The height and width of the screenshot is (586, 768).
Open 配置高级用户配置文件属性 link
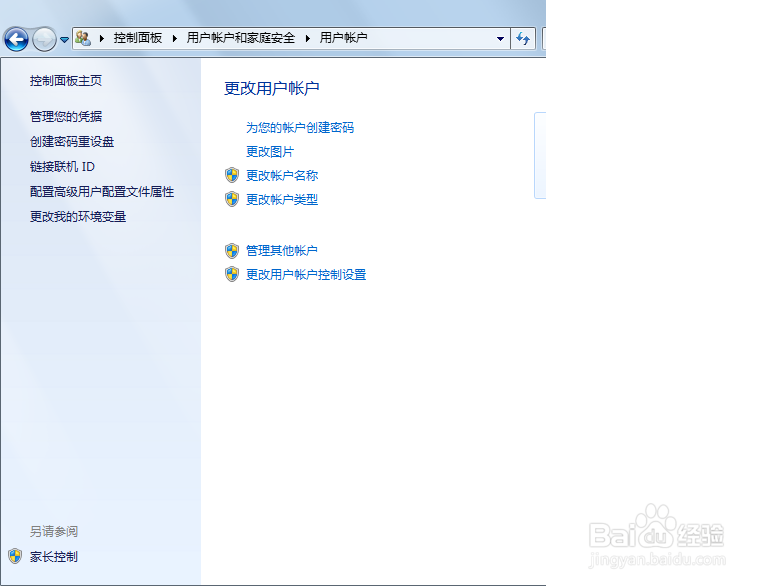click(102, 192)
